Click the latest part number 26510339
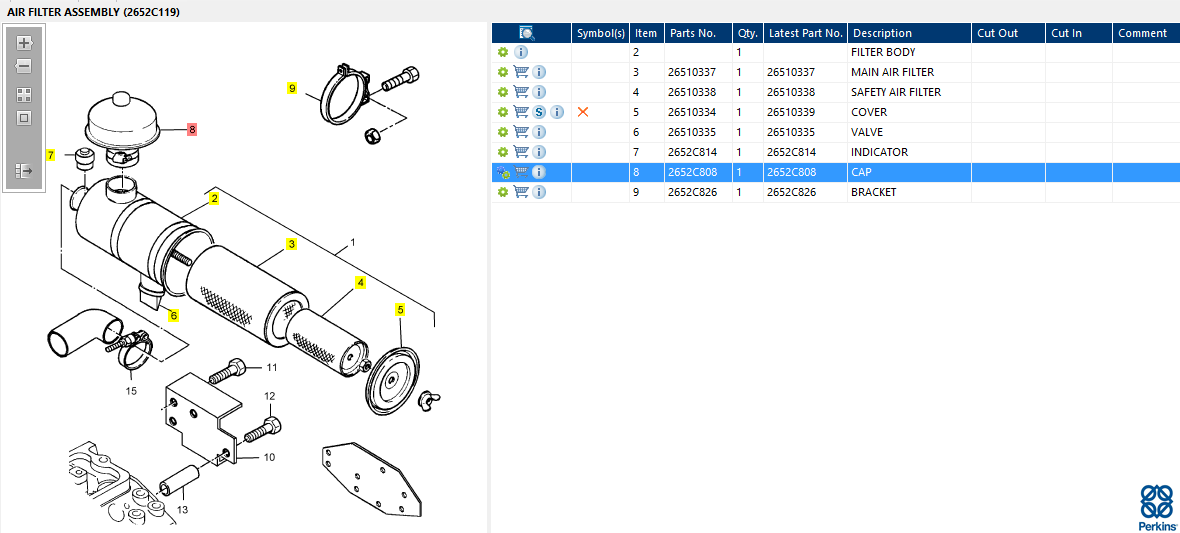 pos(791,112)
